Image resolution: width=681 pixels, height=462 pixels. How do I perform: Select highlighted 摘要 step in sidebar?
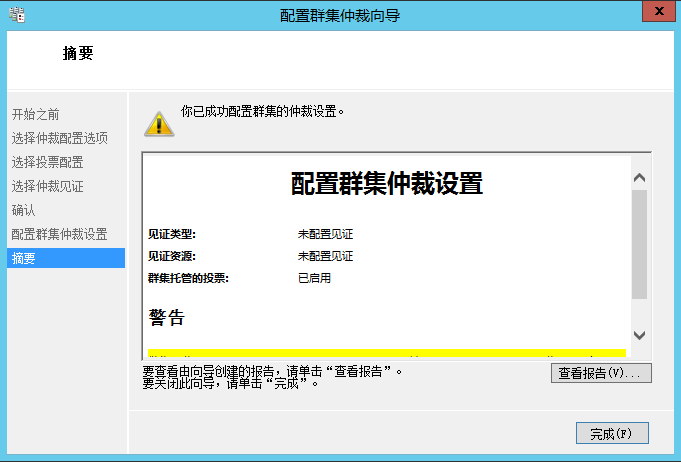[x=66, y=258]
